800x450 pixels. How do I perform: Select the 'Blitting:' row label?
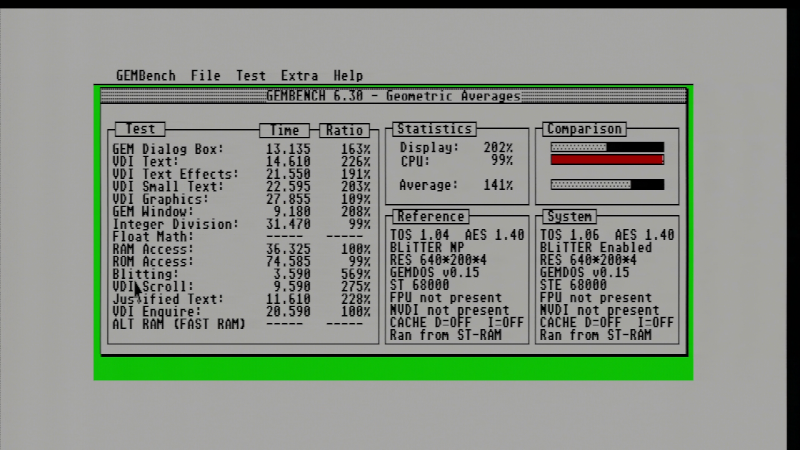(x=145, y=274)
